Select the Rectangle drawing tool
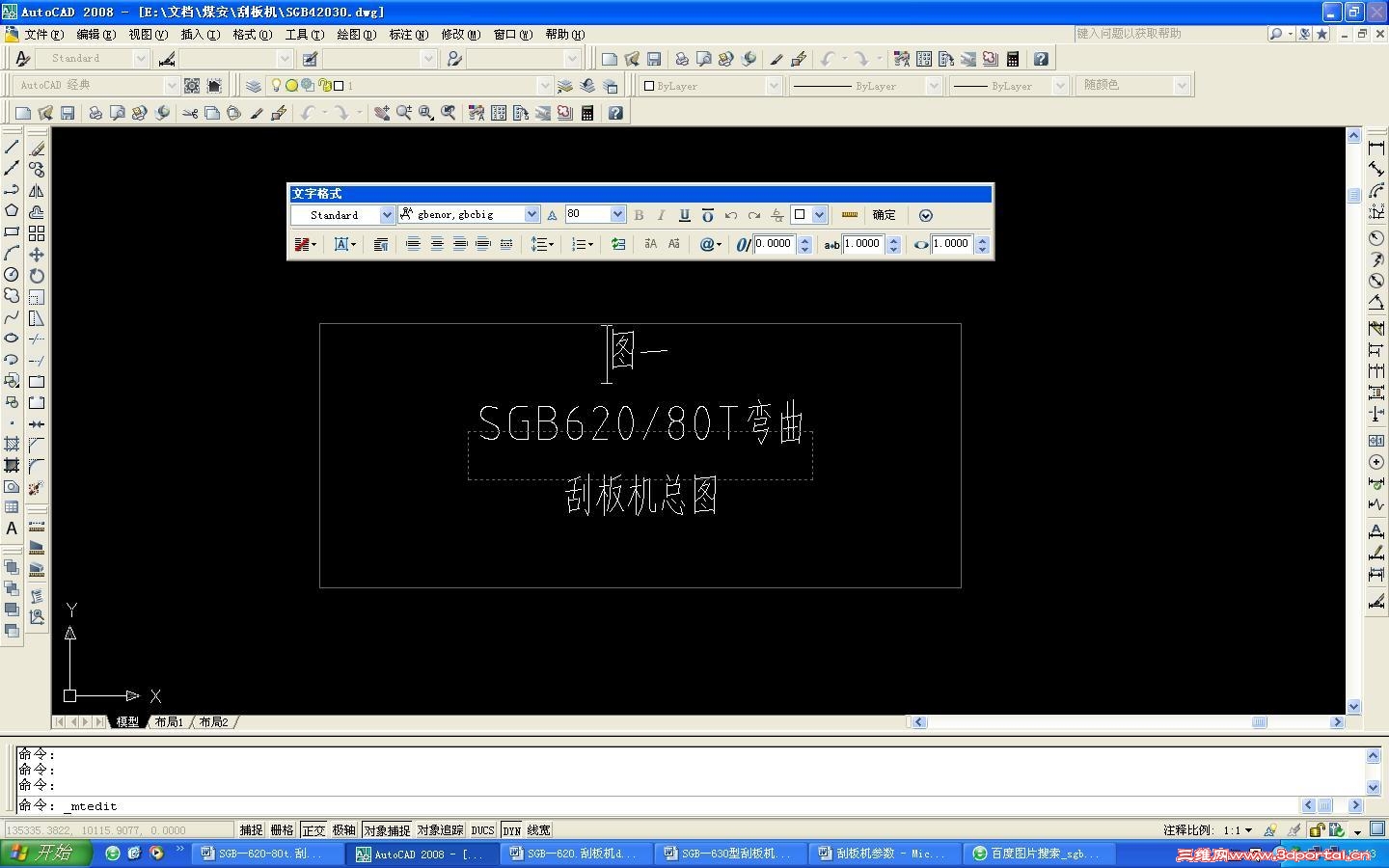The height and width of the screenshot is (868, 1389). tap(12, 232)
